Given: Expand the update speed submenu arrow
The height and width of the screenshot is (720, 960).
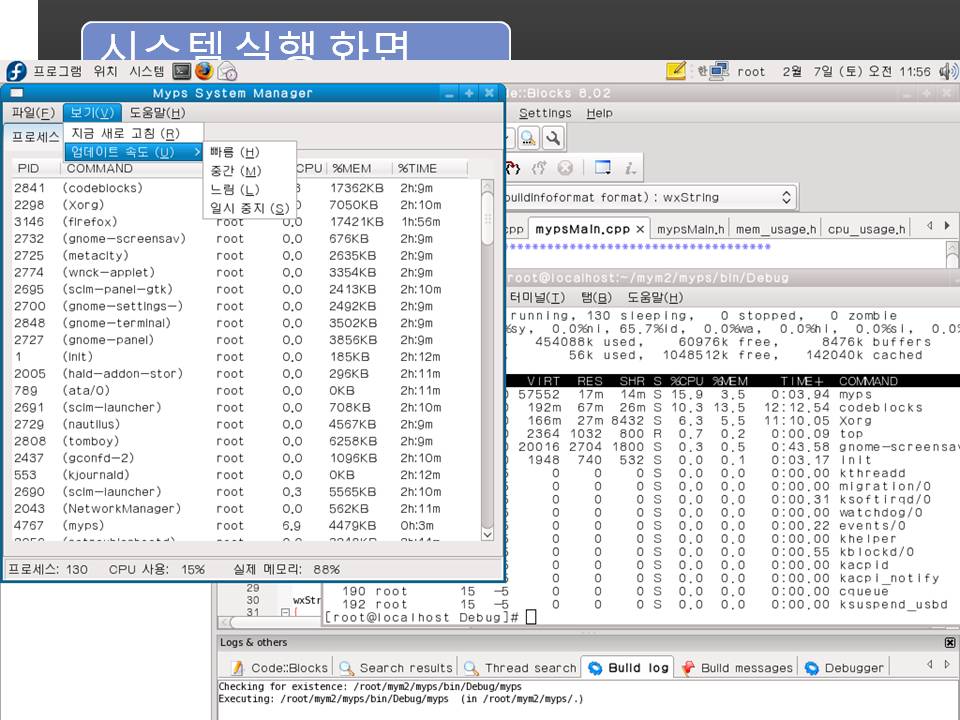Looking at the screenshot, I should tap(197, 151).
